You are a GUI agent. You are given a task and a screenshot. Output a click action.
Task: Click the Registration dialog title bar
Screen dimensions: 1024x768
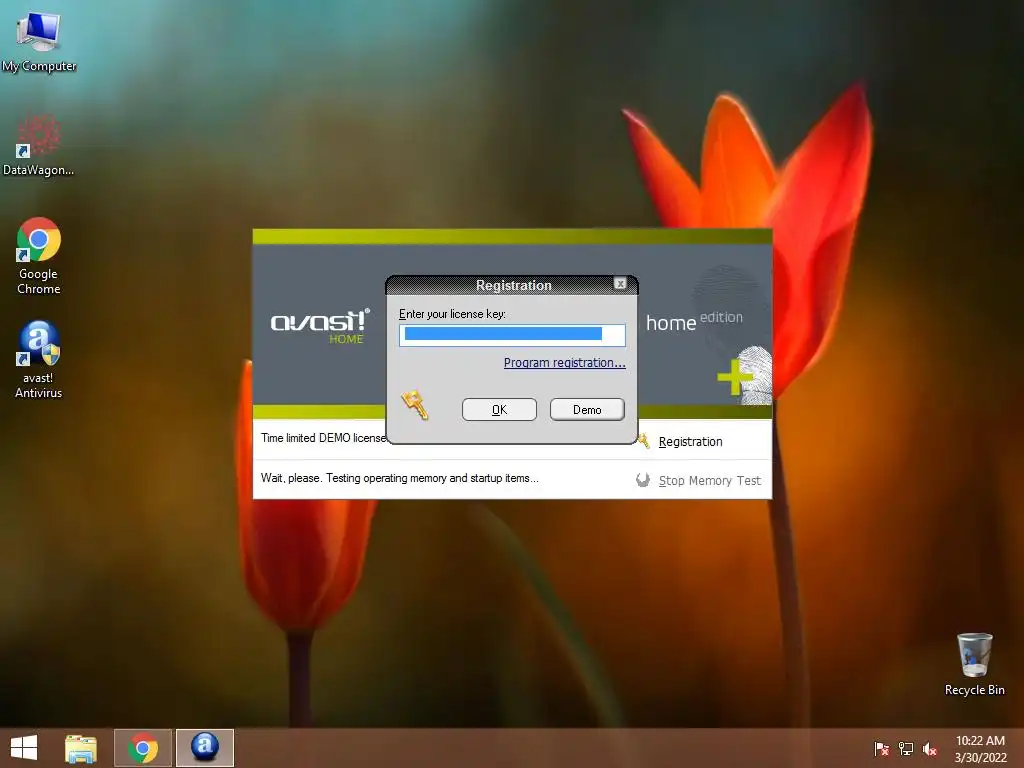pyautogui.click(x=512, y=285)
